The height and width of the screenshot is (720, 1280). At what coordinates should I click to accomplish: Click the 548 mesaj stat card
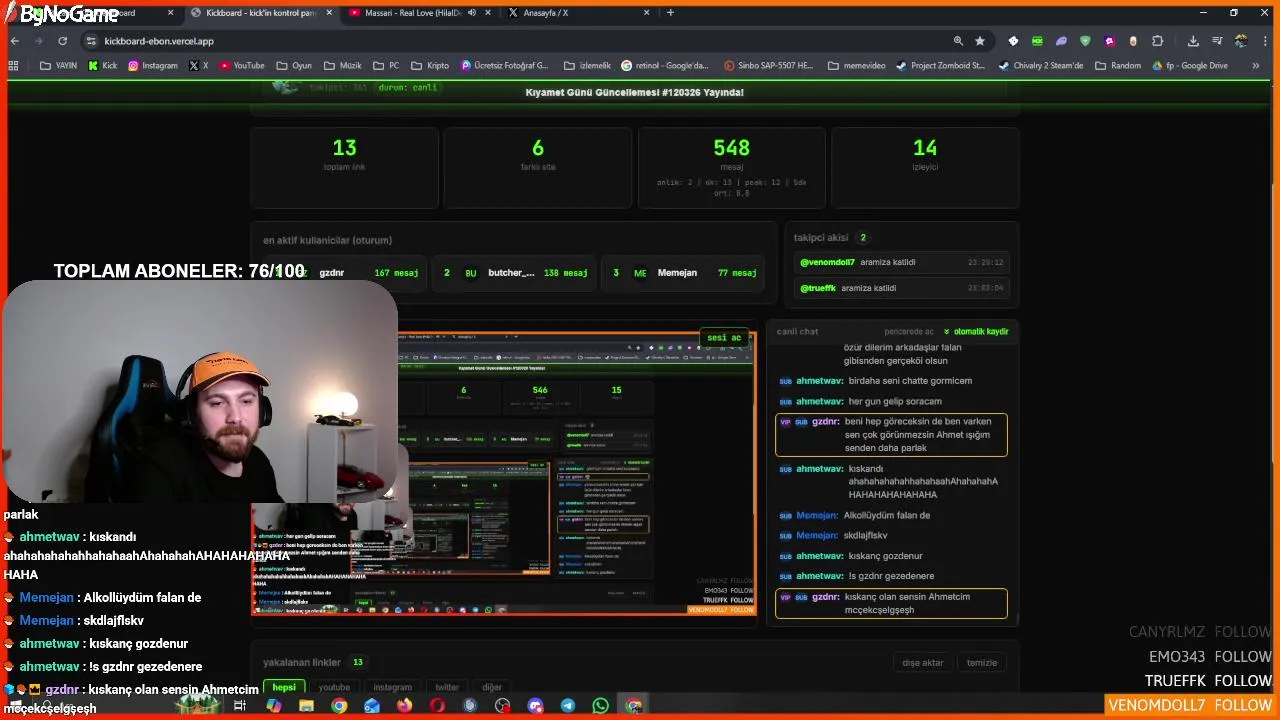pyautogui.click(x=731, y=167)
